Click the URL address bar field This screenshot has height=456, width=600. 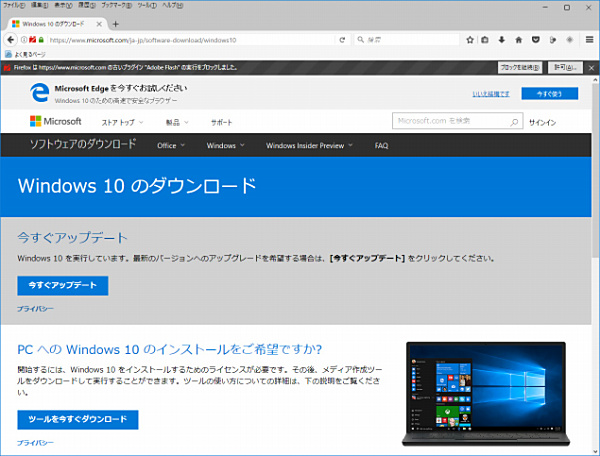click(x=191, y=40)
